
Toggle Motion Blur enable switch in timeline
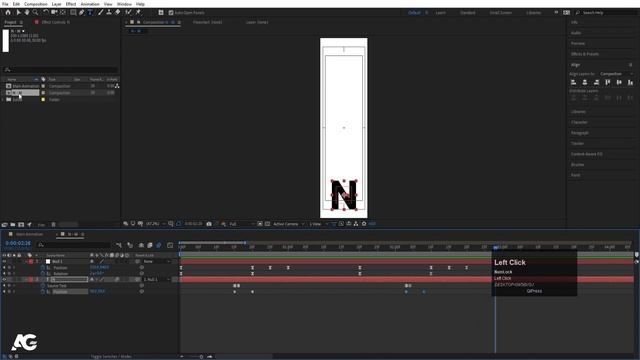pos(159,245)
